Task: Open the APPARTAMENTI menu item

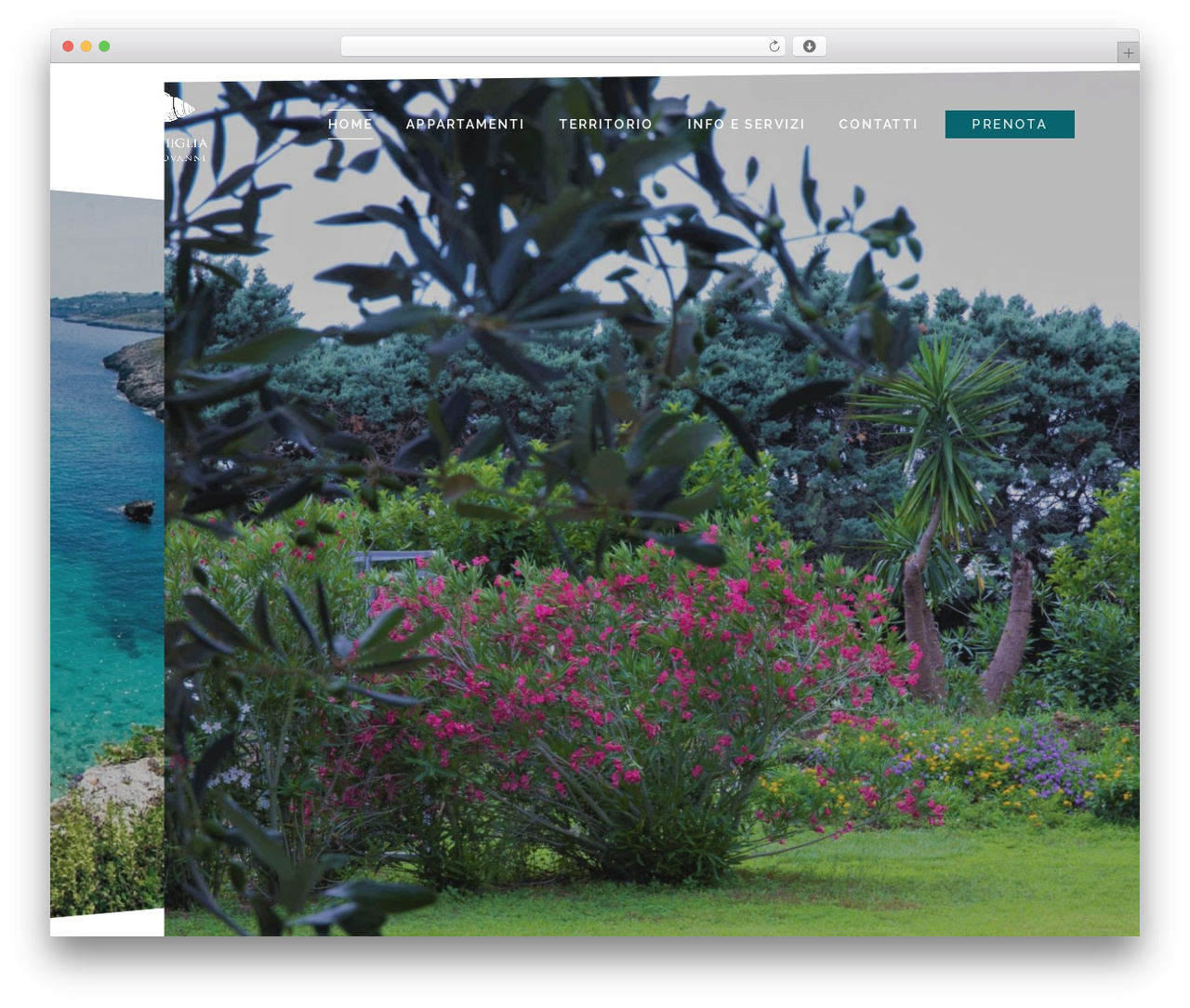Action: point(465,124)
